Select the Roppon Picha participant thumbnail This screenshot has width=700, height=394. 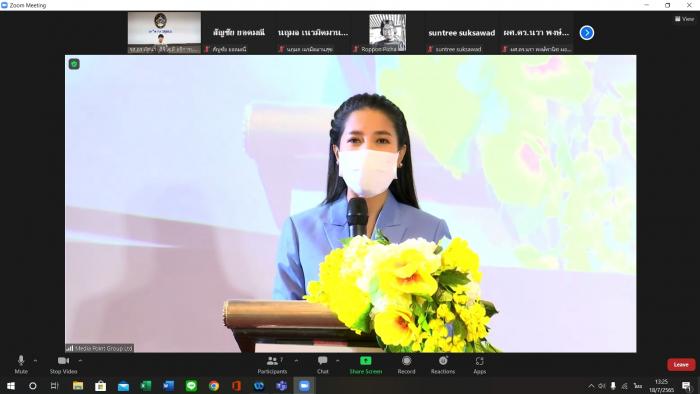[388, 33]
